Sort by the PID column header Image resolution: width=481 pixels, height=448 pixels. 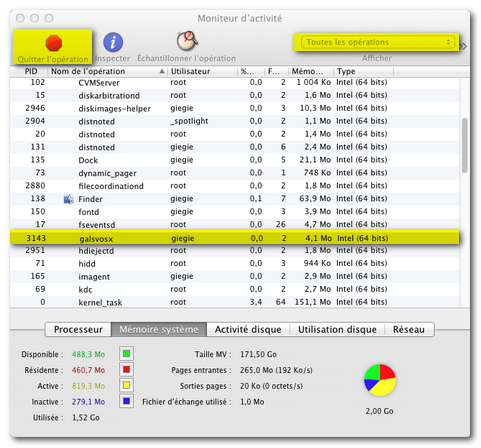31,71
